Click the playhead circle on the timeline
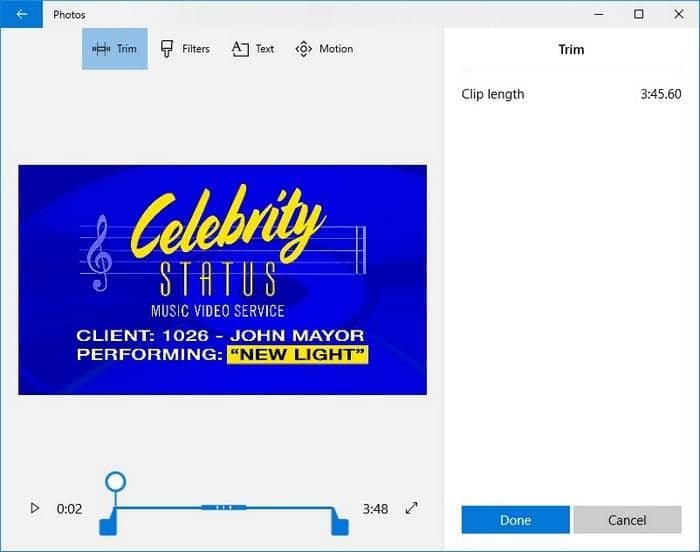This screenshot has height=552, width=700. point(116,482)
